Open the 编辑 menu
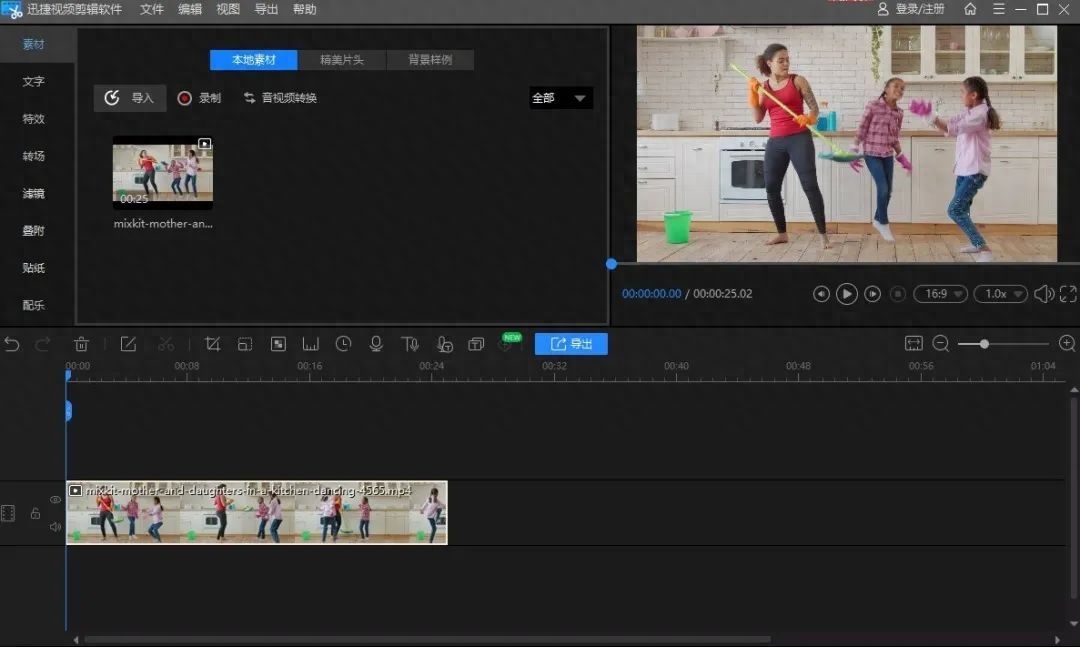 tap(190, 9)
